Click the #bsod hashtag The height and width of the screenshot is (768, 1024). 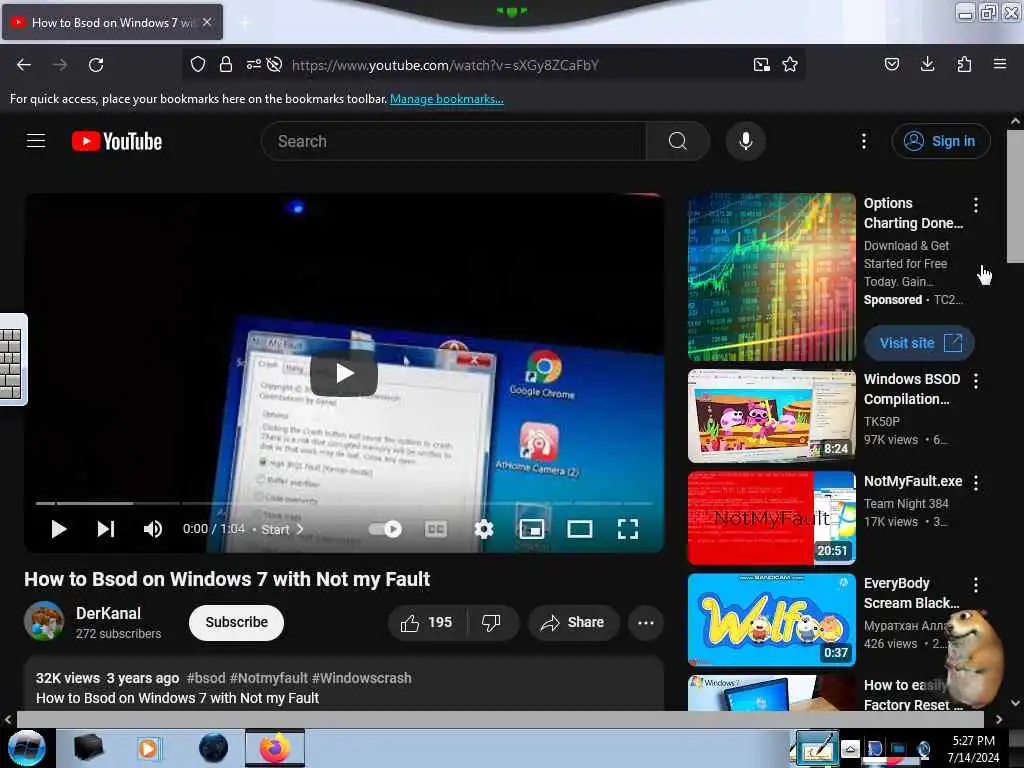[x=206, y=678]
